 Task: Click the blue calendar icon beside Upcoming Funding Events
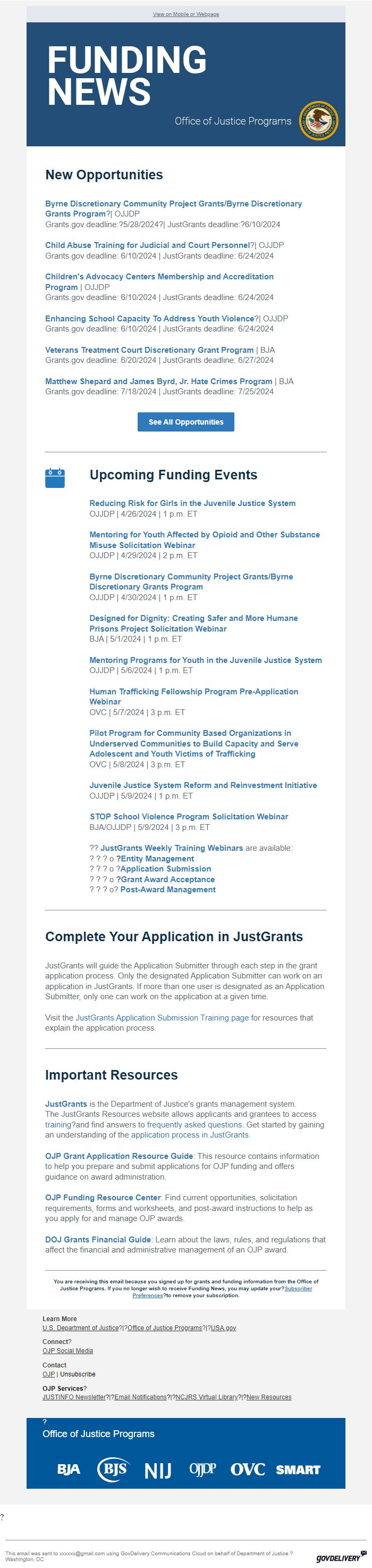point(55,478)
